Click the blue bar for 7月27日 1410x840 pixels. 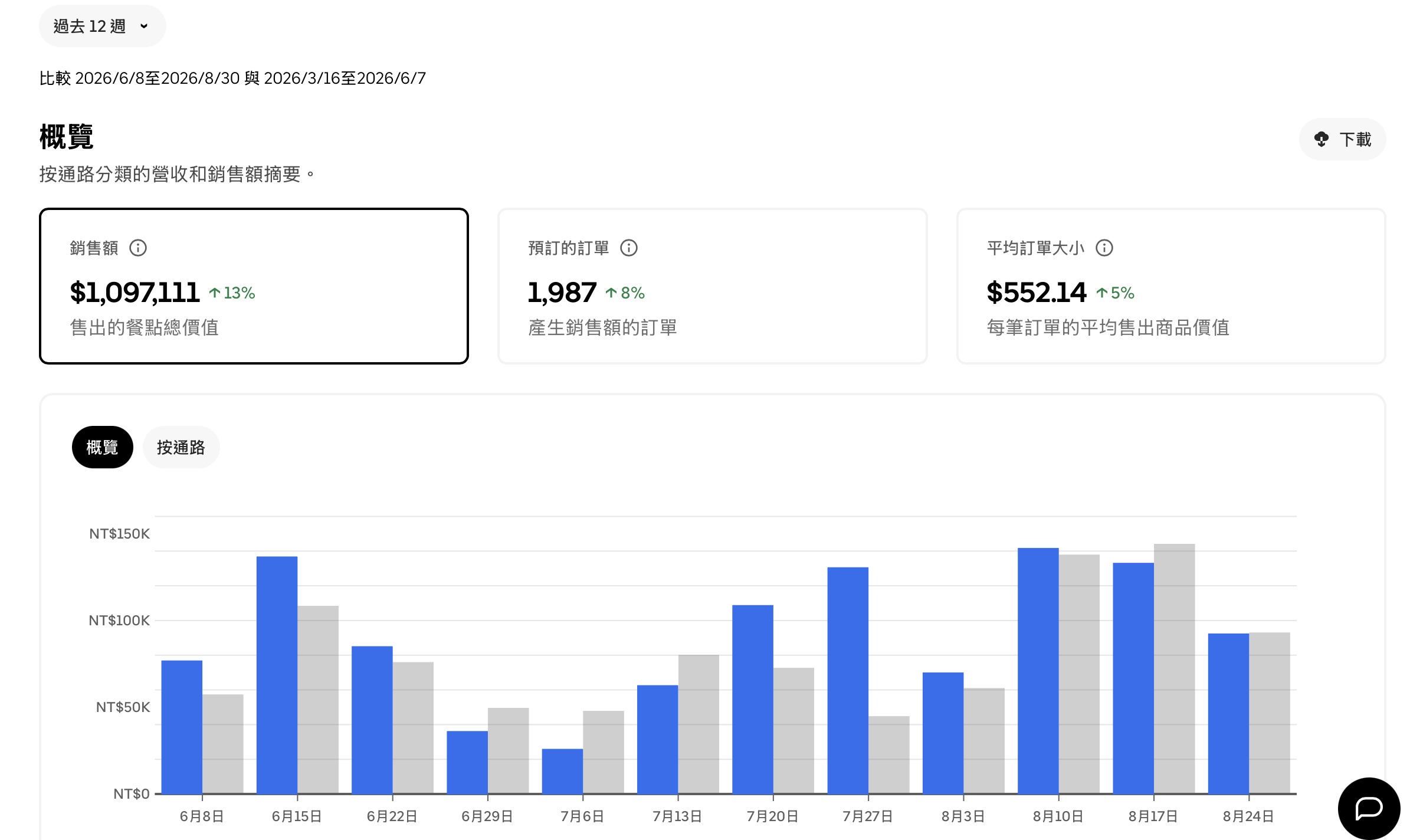coord(848,680)
